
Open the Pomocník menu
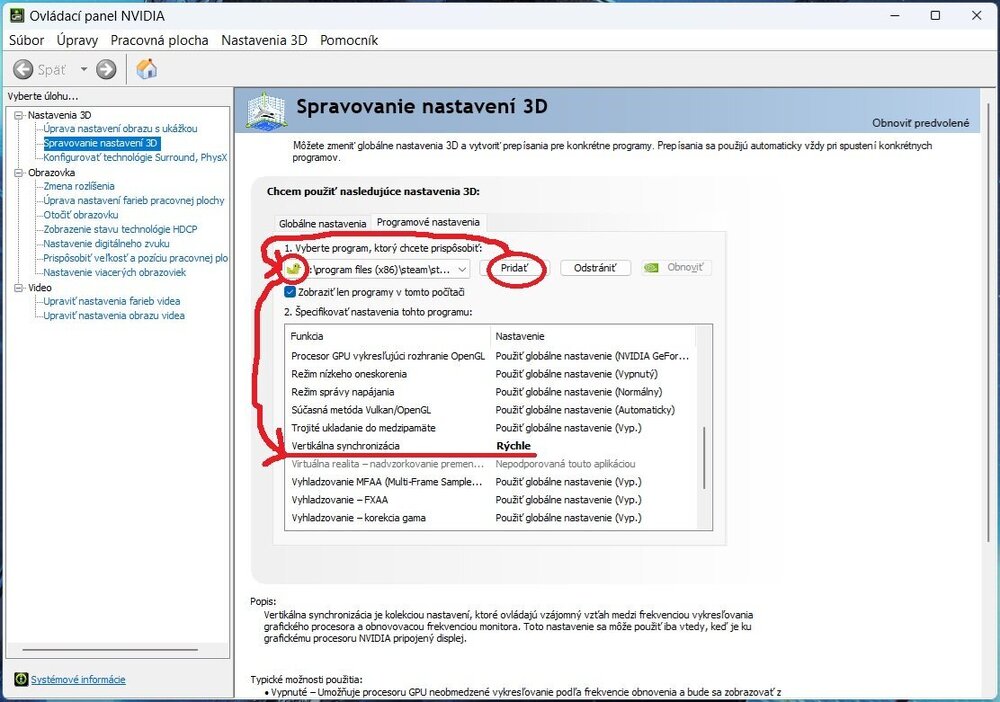coord(349,40)
